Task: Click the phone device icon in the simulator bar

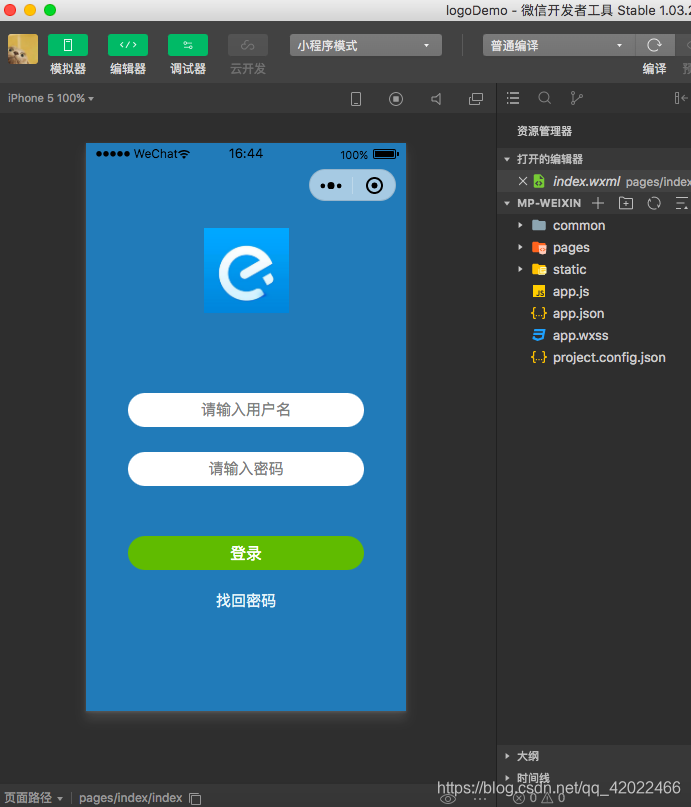Action: click(356, 99)
